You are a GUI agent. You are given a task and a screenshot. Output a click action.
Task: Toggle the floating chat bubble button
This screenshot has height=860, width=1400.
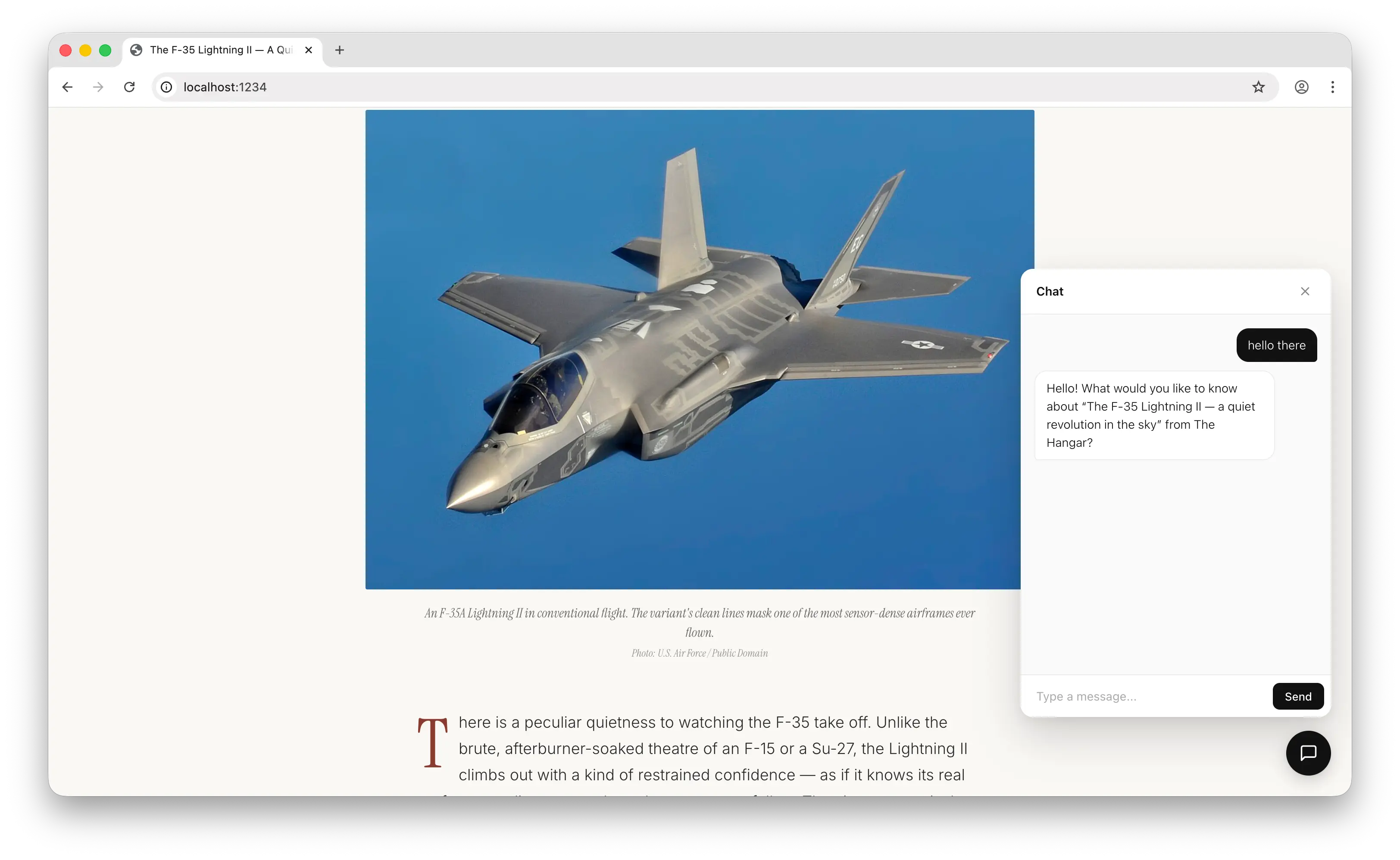pyautogui.click(x=1308, y=752)
